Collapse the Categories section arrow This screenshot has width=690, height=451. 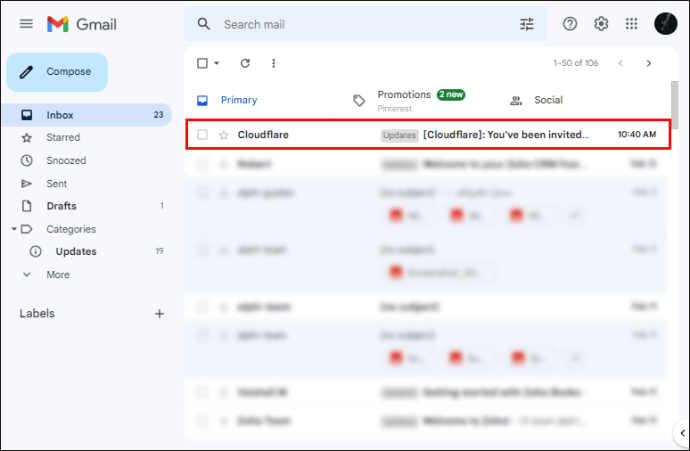[14, 229]
